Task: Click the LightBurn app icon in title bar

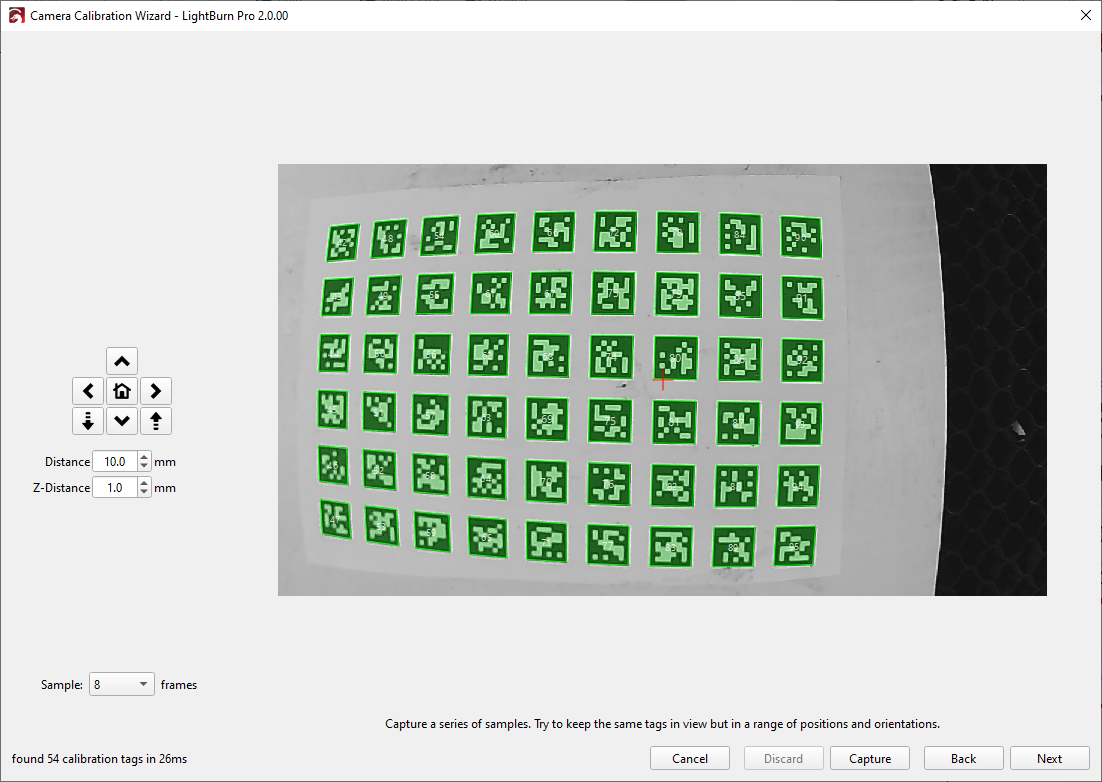Action: (x=16, y=16)
